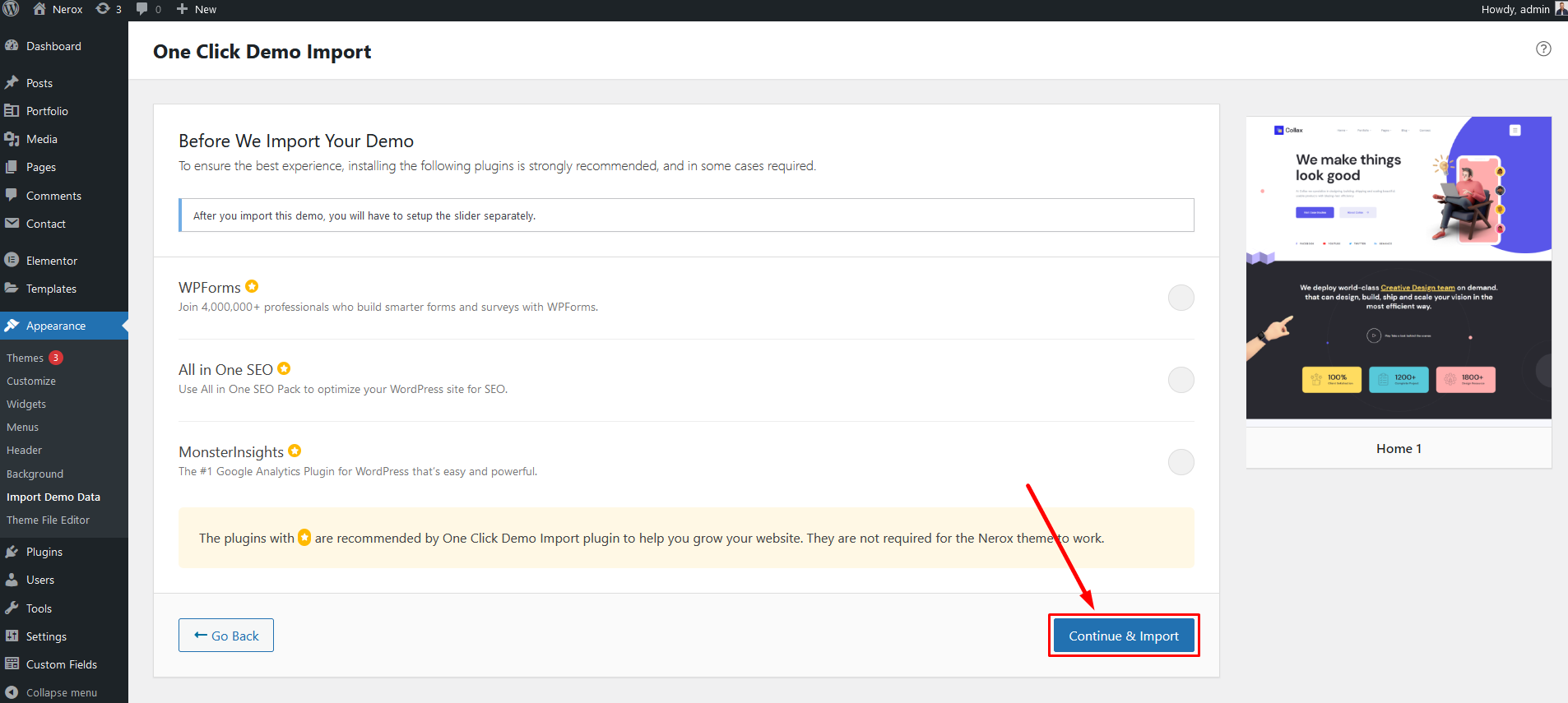
Task: Click the Collapse menu arrow icon
Action: (12, 692)
